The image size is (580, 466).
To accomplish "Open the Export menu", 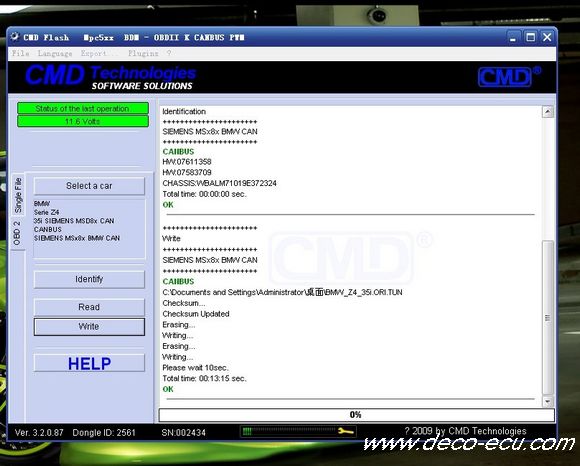I will 99,53.
